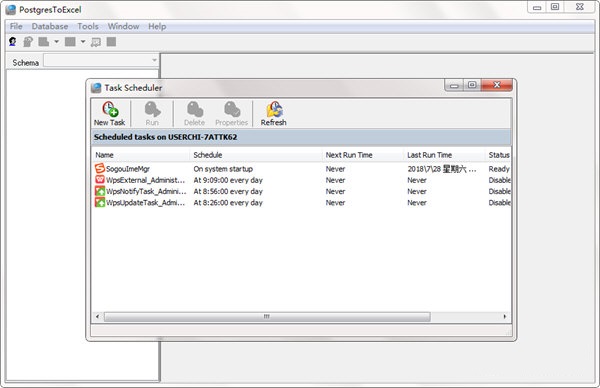Select the SogouImeMgr task icon
This screenshot has width=600, height=388.
point(99,168)
